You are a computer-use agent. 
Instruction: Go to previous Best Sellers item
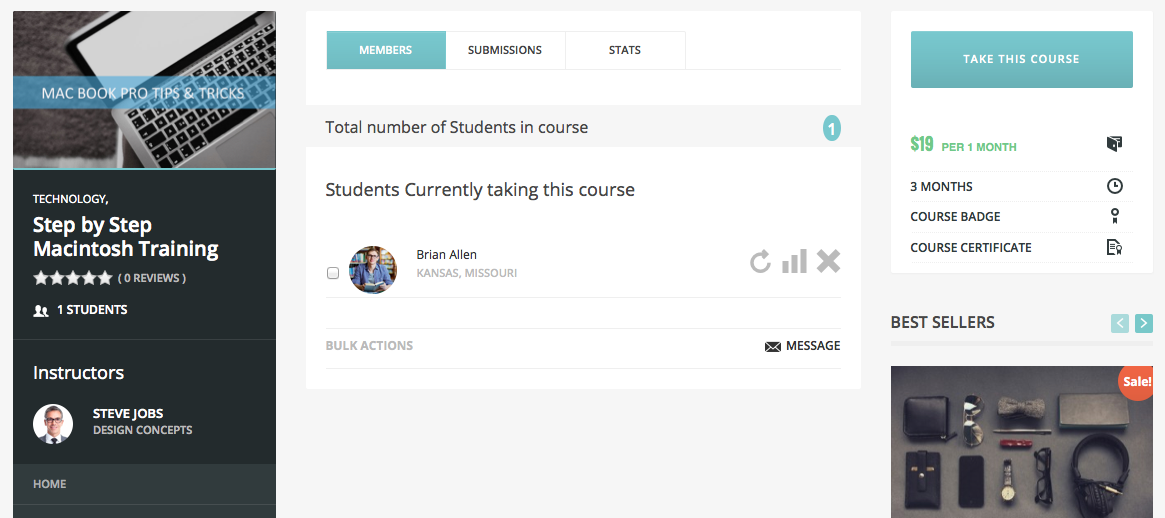[1120, 323]
